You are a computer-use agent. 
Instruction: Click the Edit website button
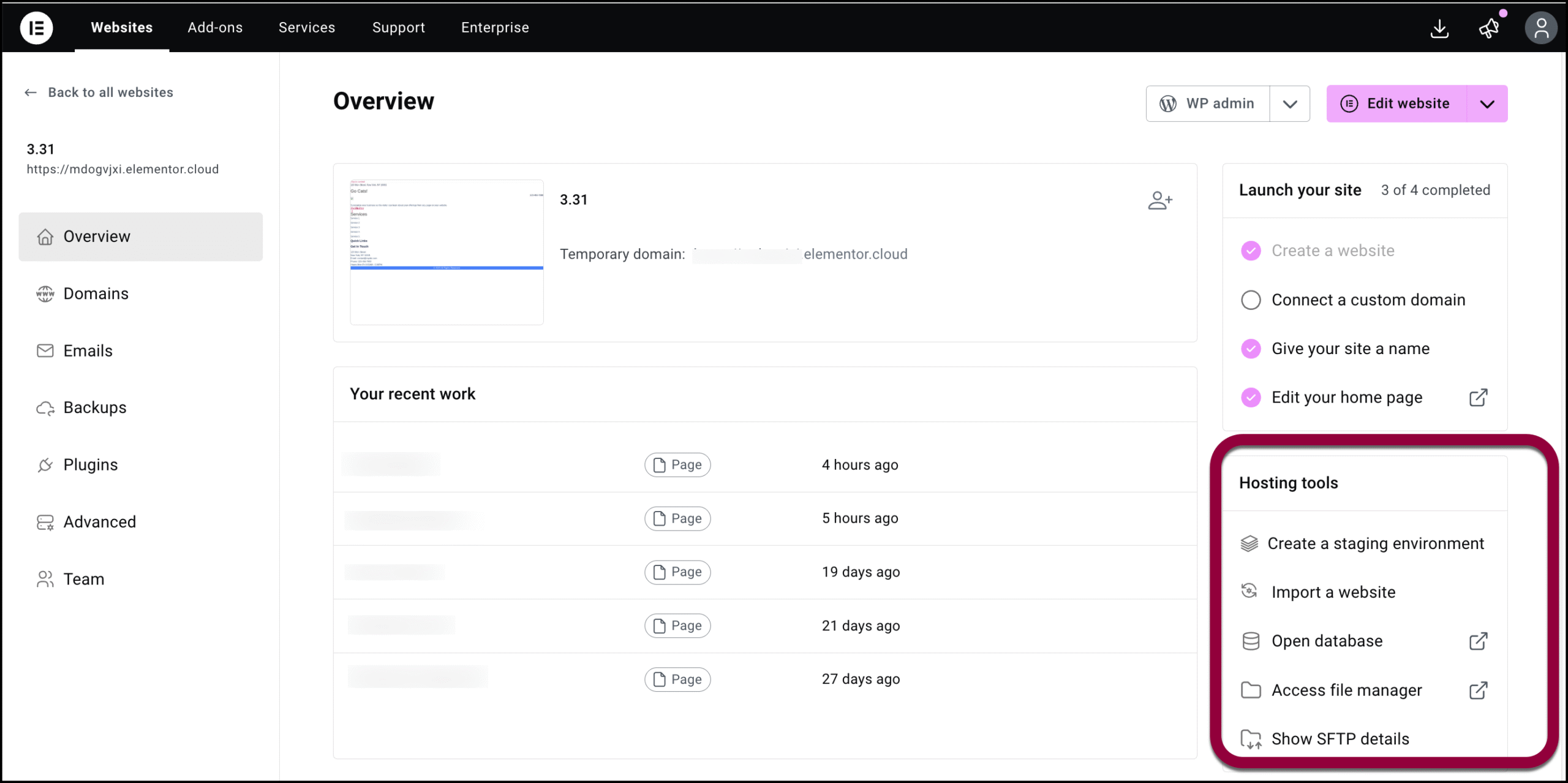pos(1396,104)
